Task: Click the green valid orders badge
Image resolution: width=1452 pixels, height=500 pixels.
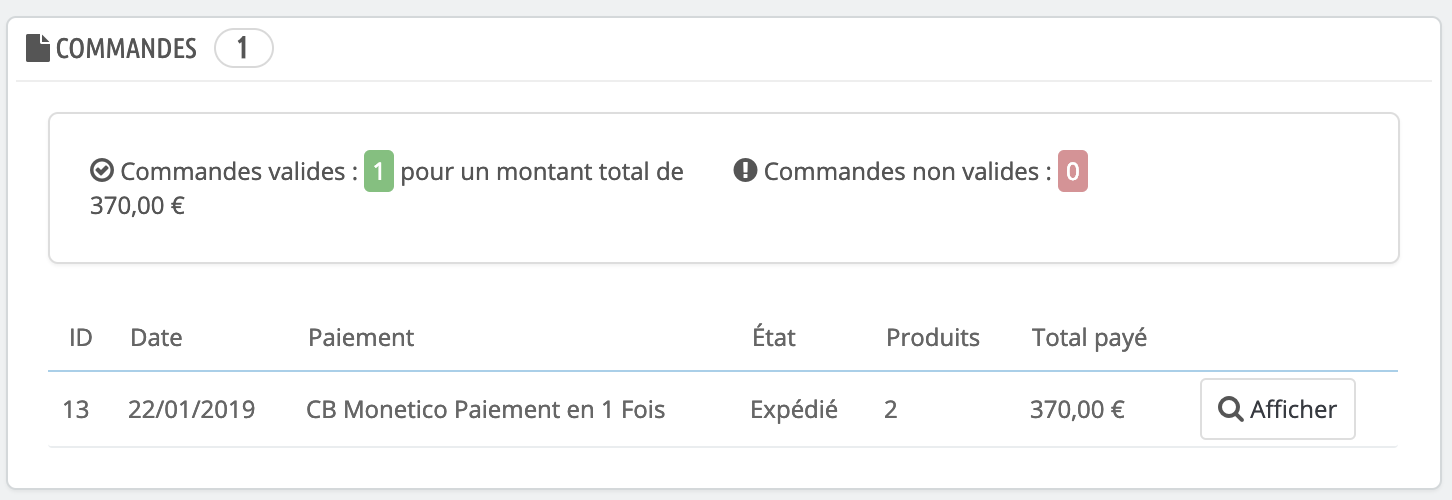Action: (x=379, y=172)
